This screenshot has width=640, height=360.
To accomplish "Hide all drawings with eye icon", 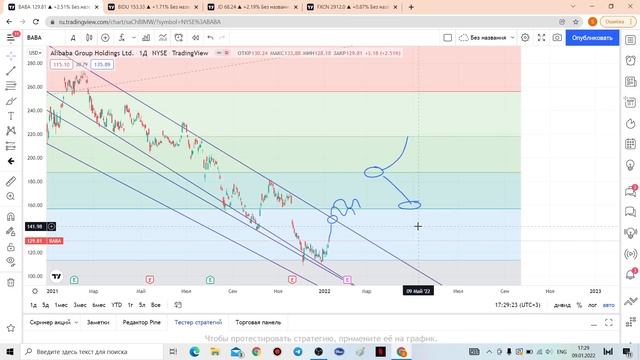I will click(x=11, y=261).
